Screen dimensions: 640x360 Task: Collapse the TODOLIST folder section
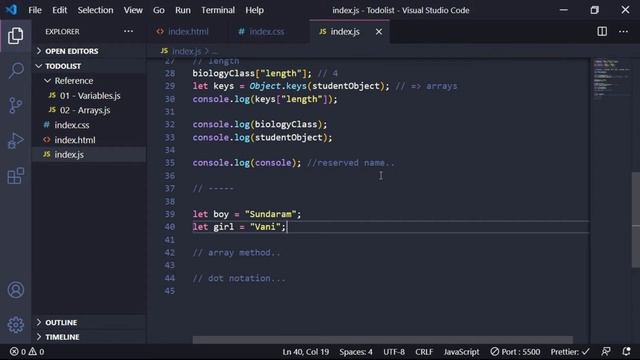89,66
